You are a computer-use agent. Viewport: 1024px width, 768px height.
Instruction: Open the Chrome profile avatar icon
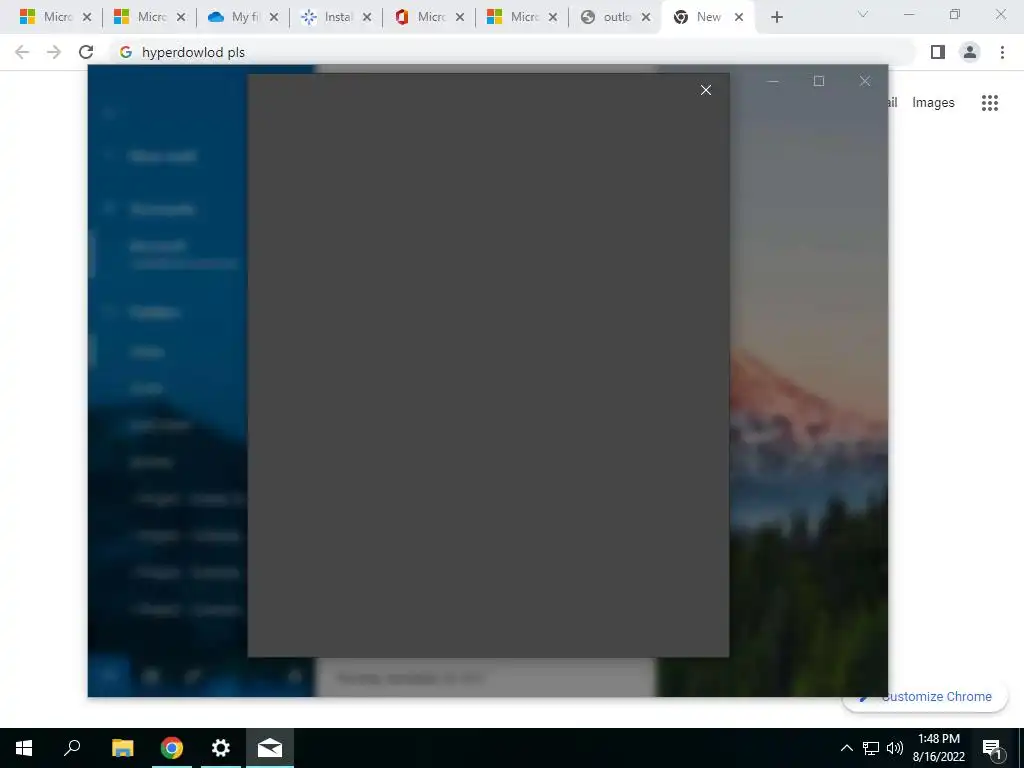(970, 52)
